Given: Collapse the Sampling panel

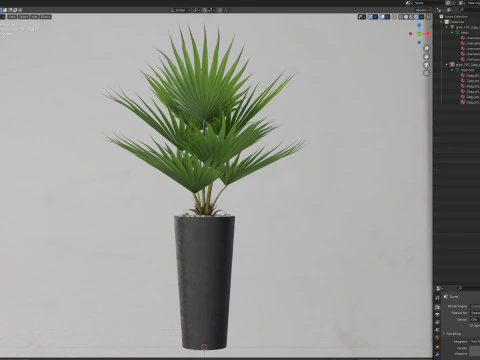Looking at the screenshot, I should click(453, 334).
